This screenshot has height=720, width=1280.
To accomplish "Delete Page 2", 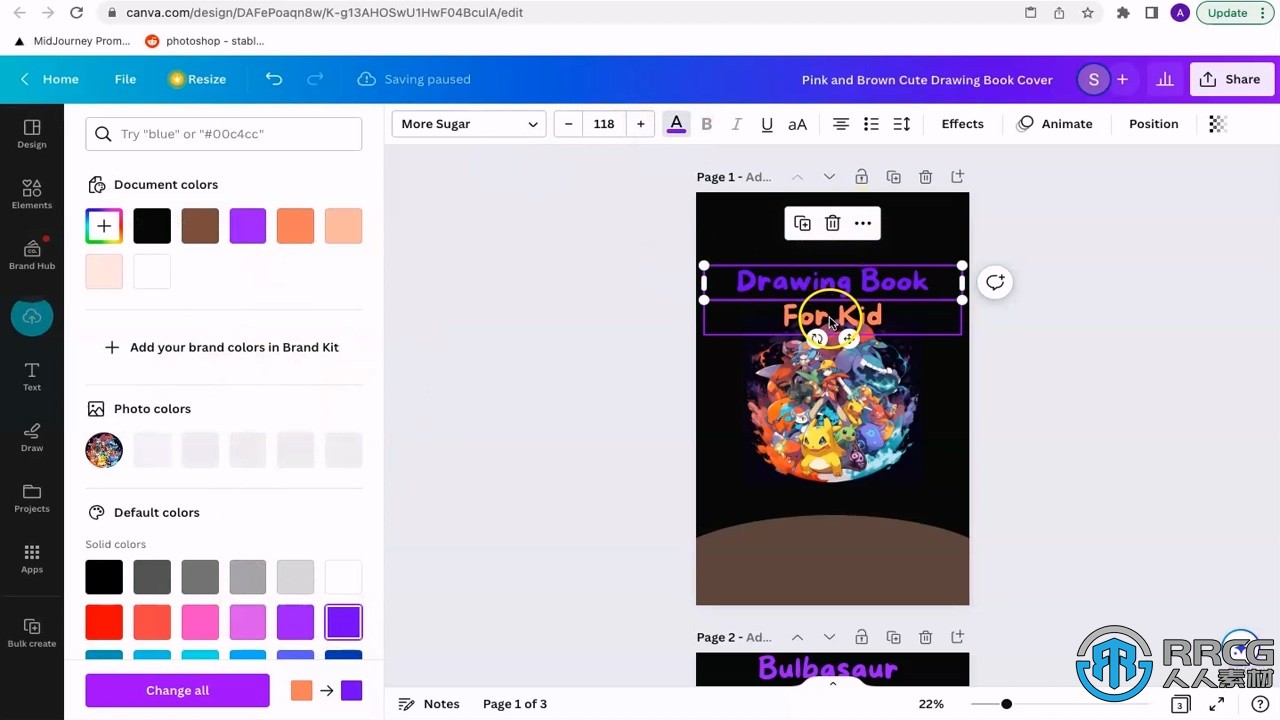I will (925, 637).
